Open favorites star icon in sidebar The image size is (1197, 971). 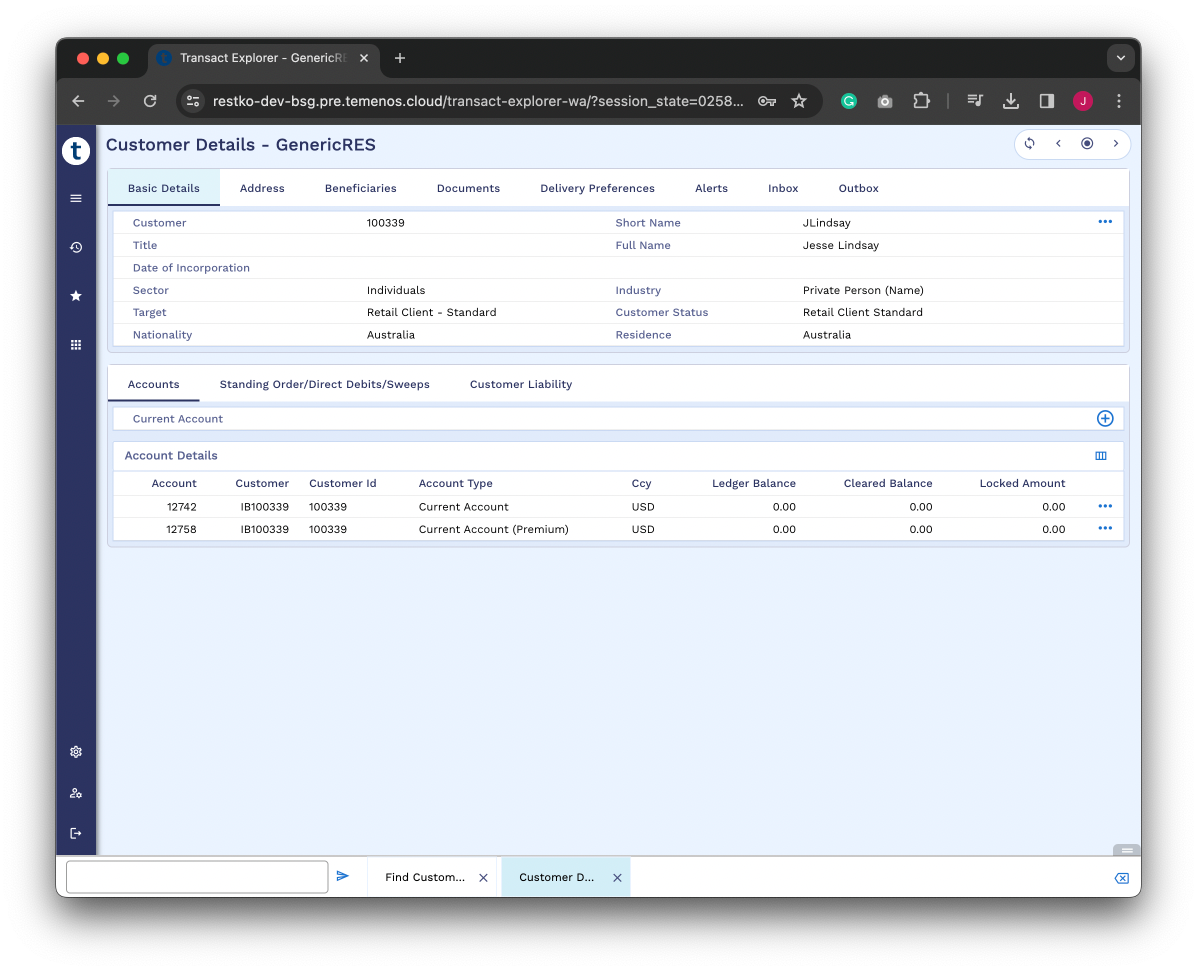coord(76,296)
